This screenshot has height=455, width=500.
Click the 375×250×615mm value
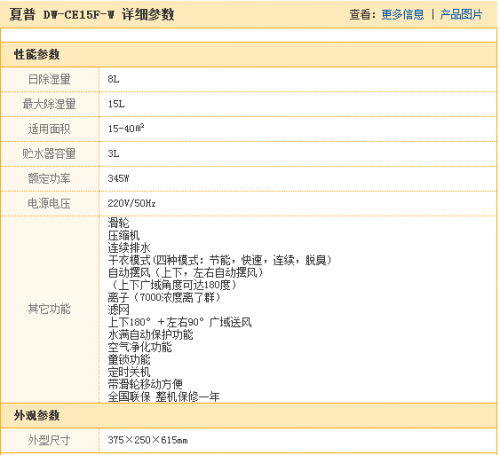point(148,440)
